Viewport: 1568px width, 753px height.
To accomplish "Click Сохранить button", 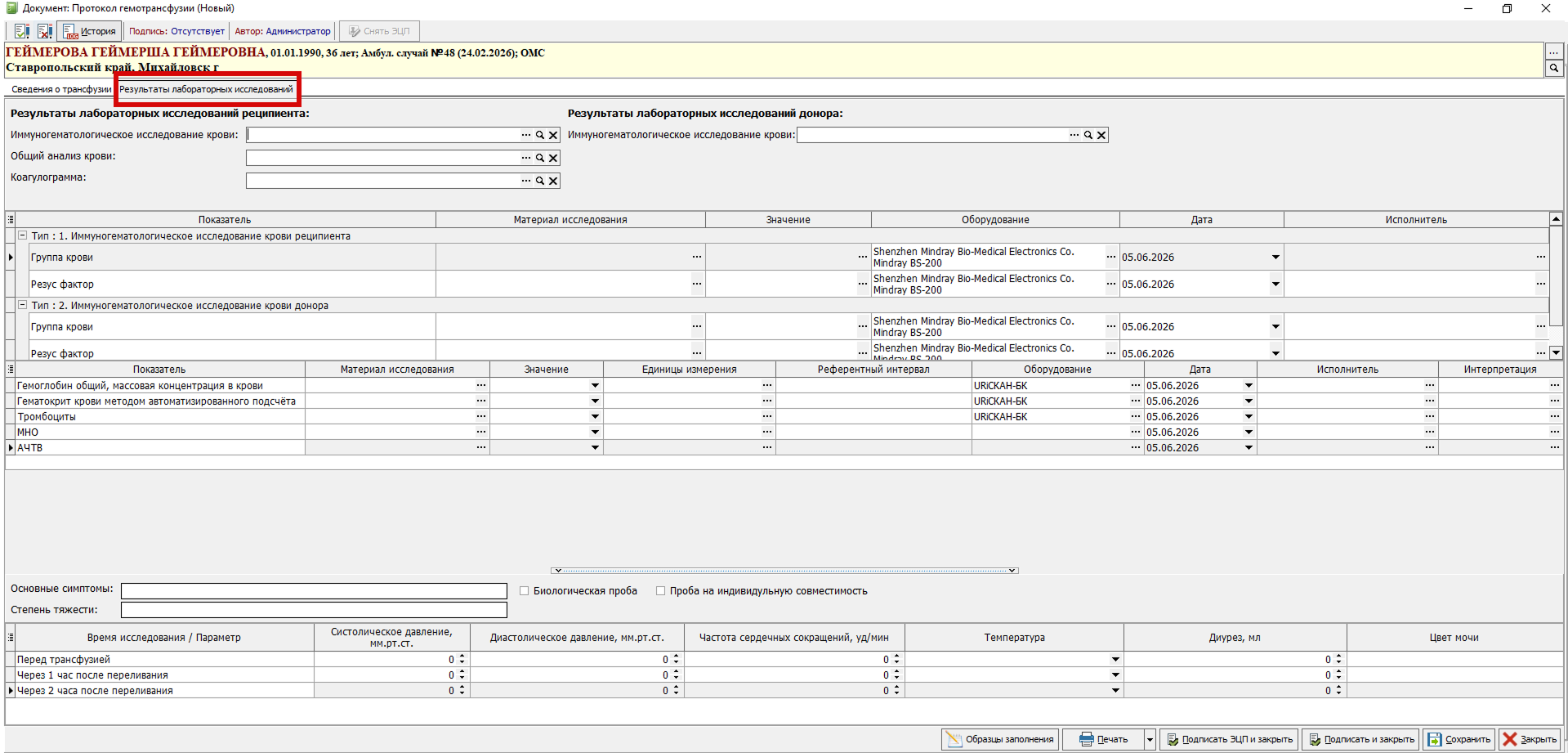I will click(1459, 739).
